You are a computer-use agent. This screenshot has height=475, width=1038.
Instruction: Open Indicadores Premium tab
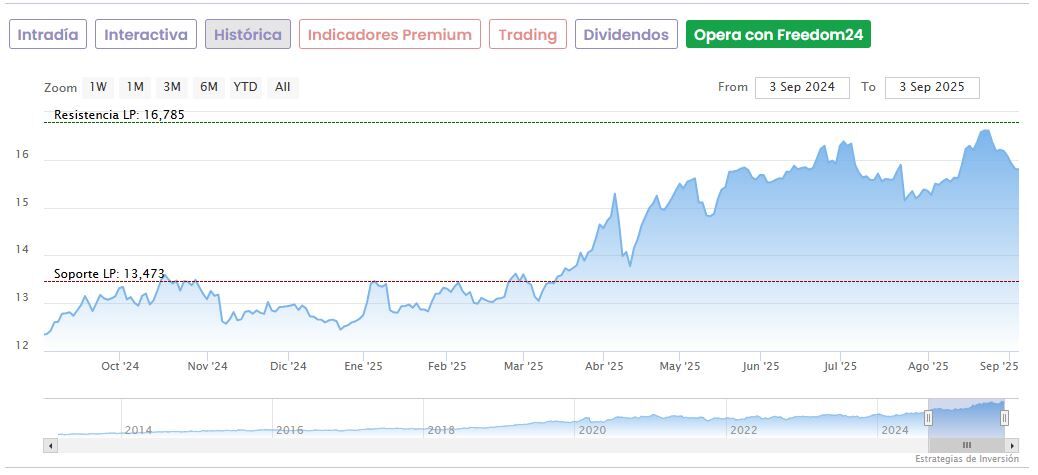tap(389, 34)
